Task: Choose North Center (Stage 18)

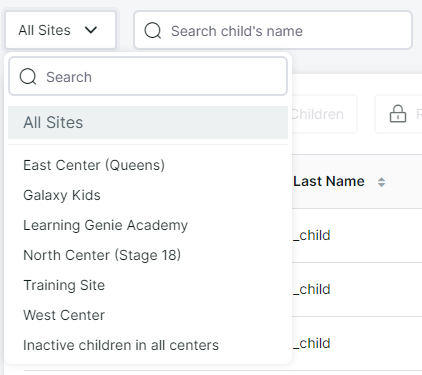Action: click(x=102, y=255)
